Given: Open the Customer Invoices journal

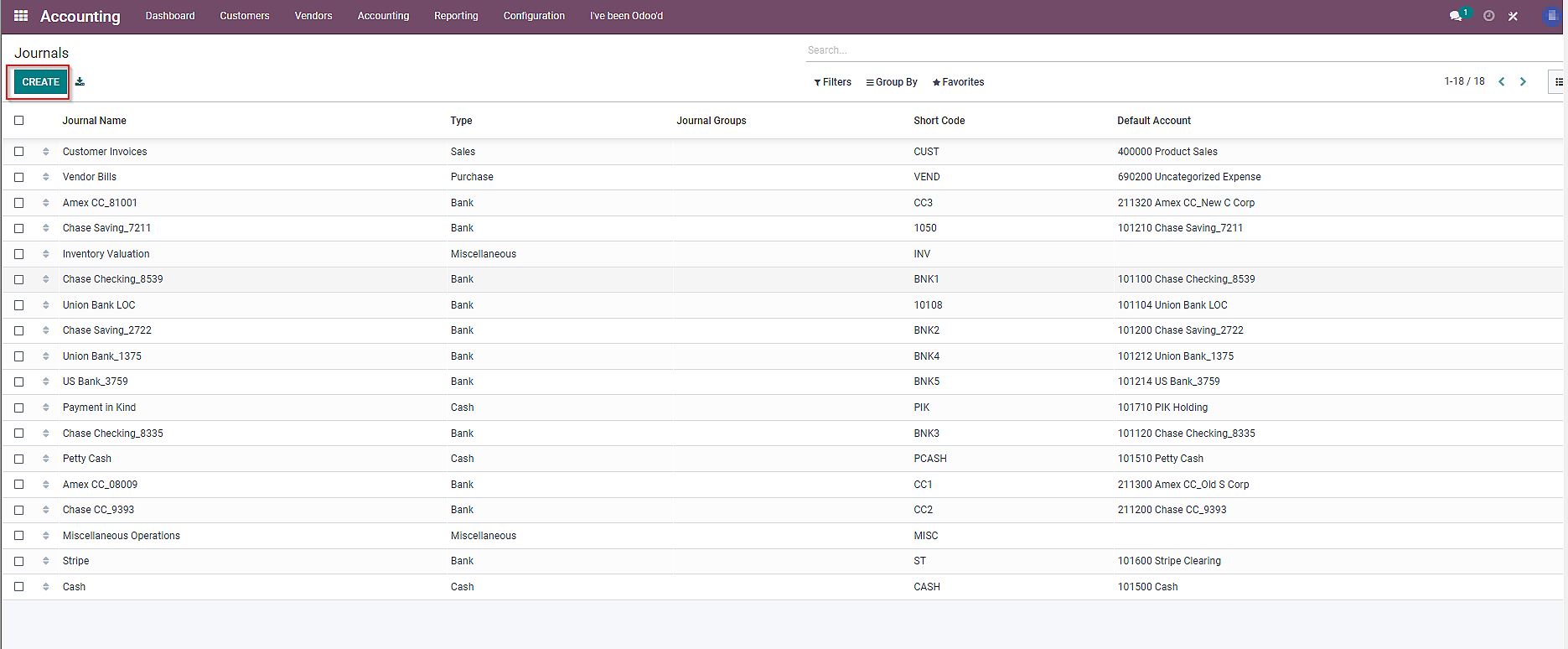Looking at the screenshot, I should pos(105,152).
